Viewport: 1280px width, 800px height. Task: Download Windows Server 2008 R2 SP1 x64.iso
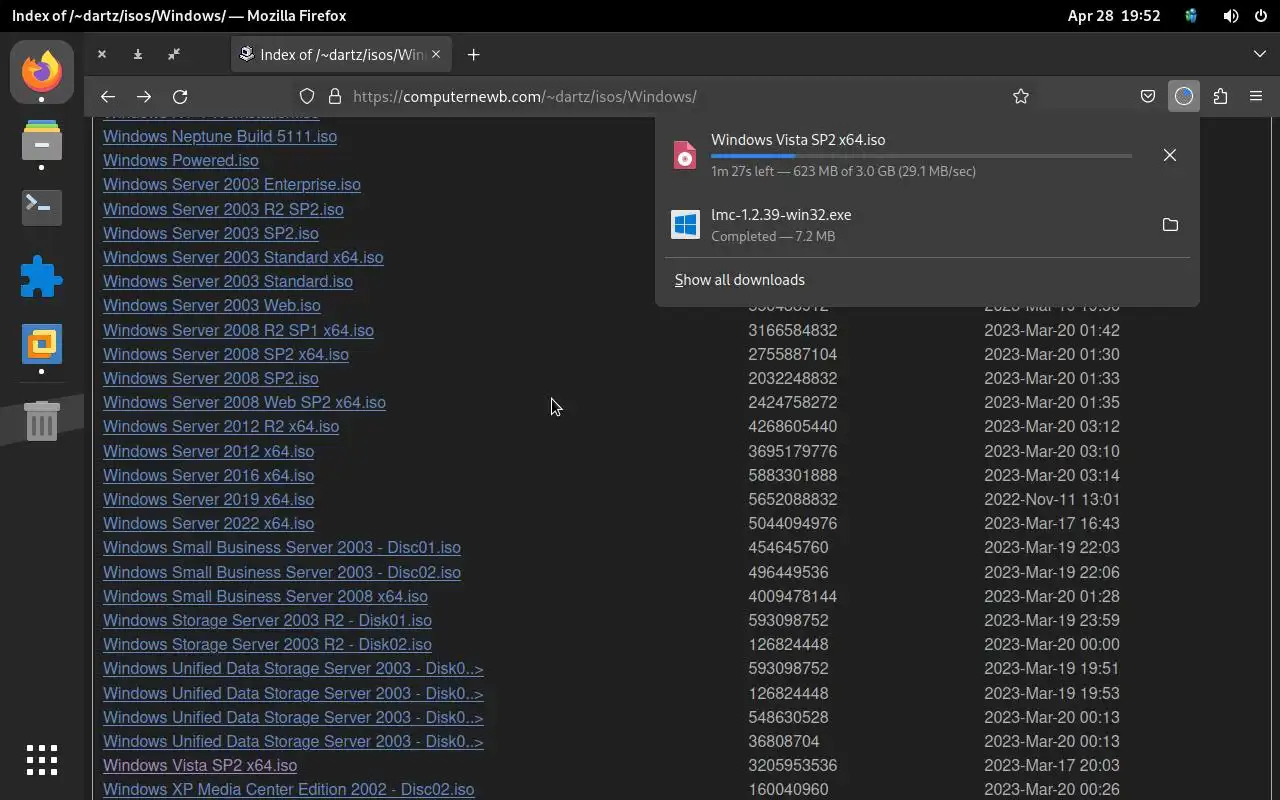[x=238, y=330]
